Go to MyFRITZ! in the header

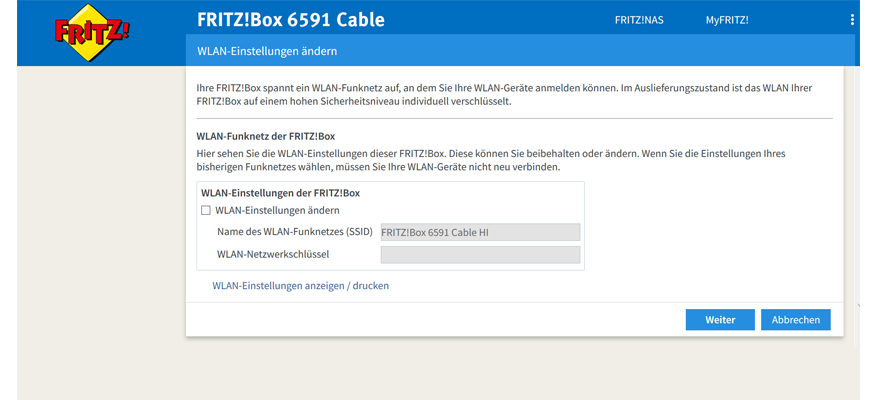(x=726, y=20)
